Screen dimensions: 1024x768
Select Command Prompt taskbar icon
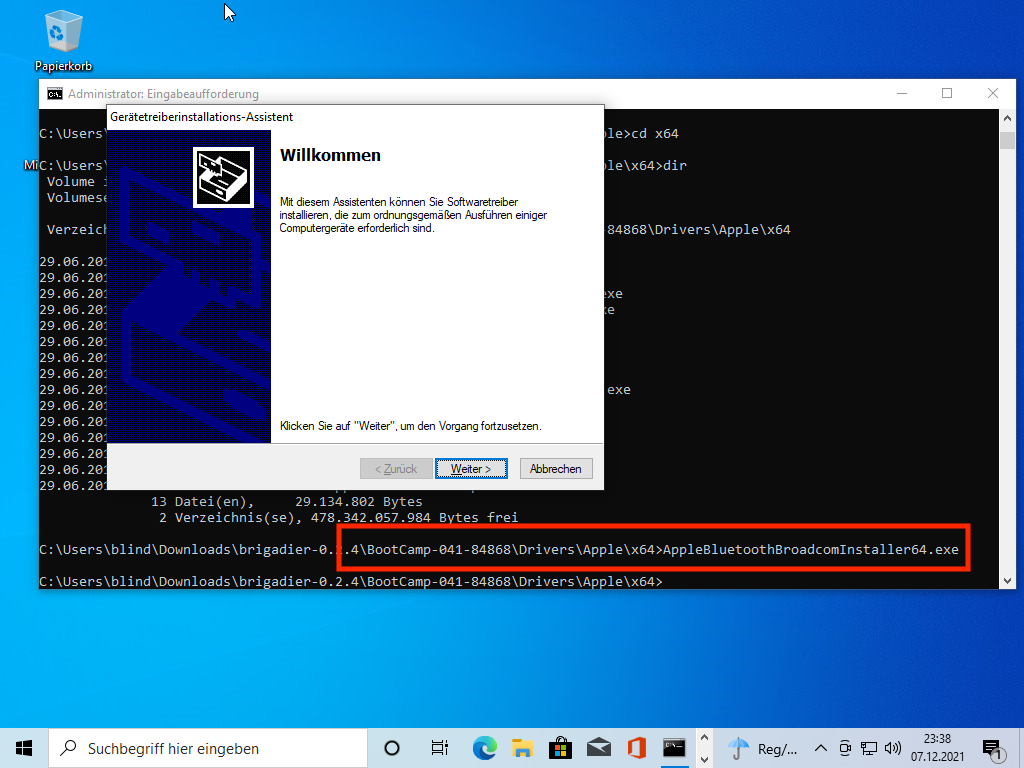point(674,748)
